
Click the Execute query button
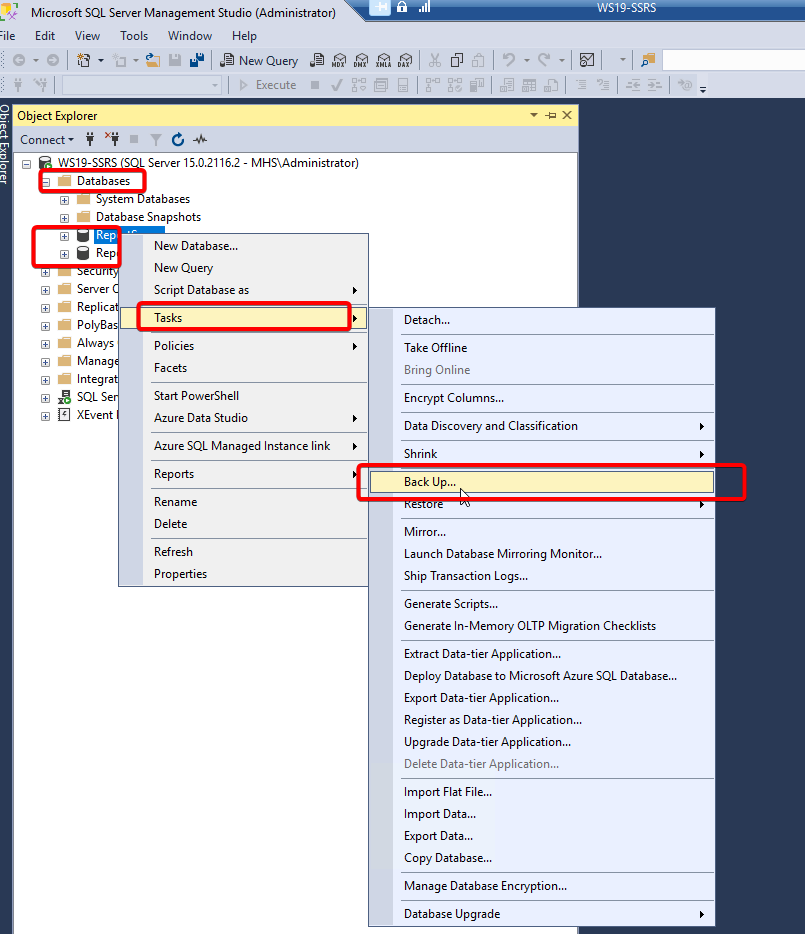click(268, 85)
